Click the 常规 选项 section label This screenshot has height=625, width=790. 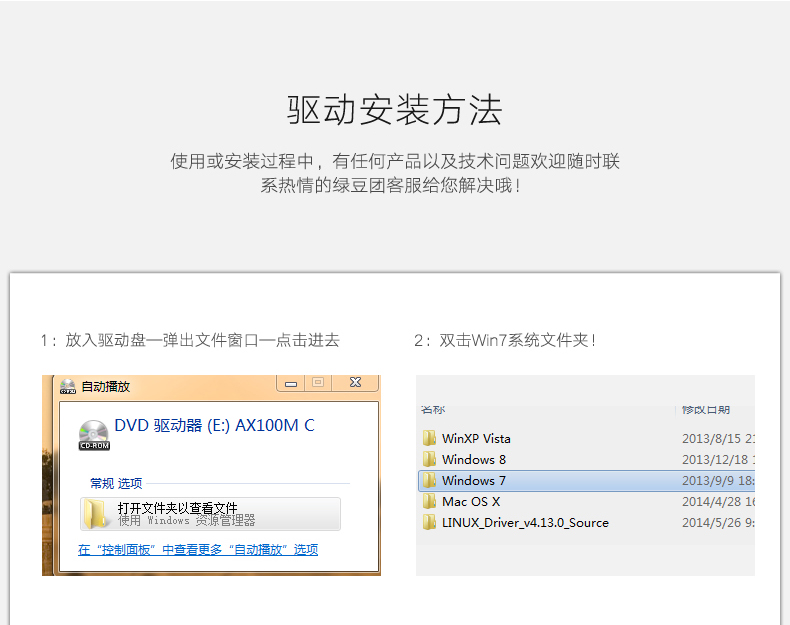116,483
